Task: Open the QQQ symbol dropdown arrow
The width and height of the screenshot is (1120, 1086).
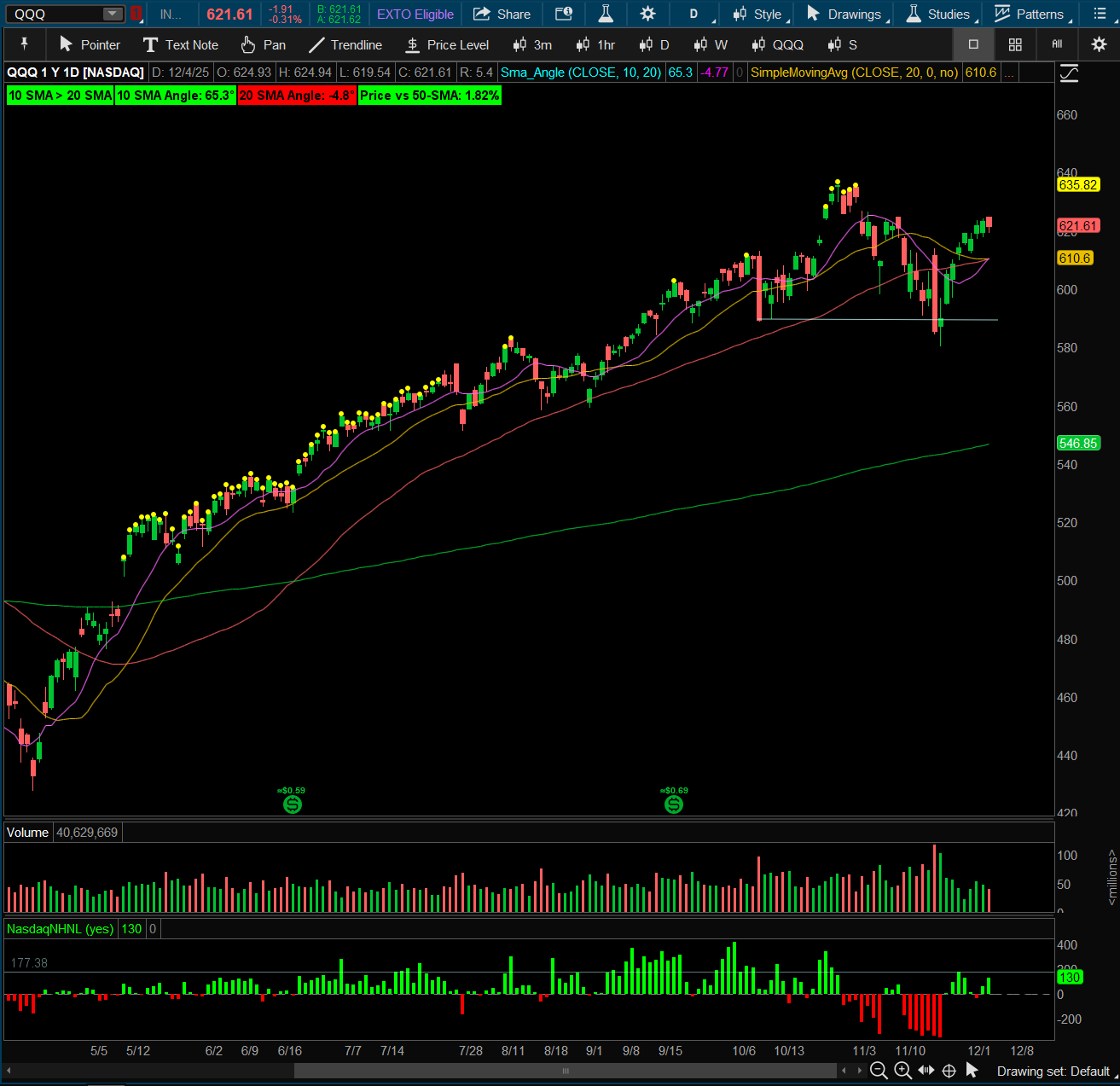Action: [x=113, y=14]
